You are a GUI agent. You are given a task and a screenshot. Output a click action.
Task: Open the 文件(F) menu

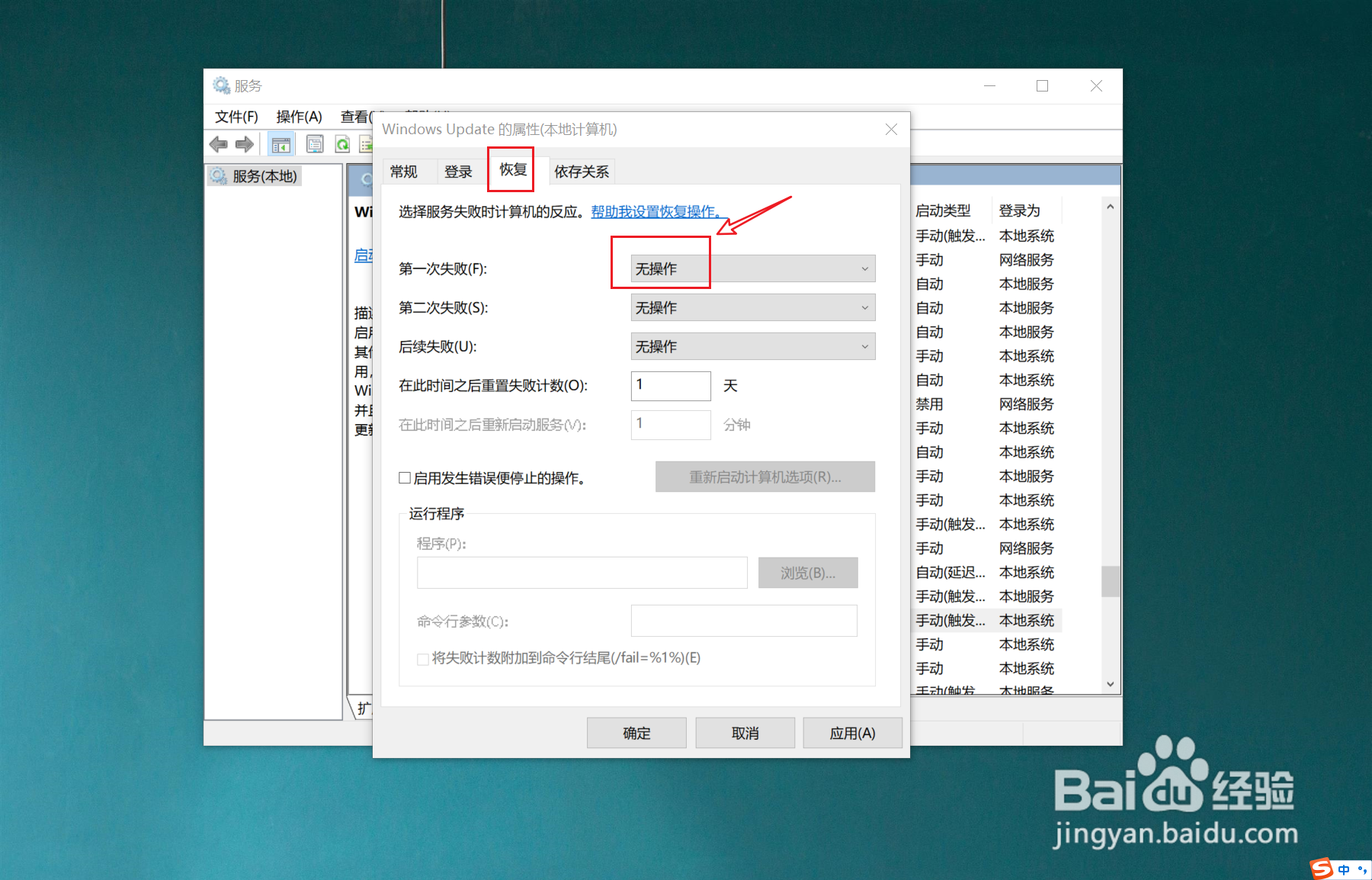[235, 116]
